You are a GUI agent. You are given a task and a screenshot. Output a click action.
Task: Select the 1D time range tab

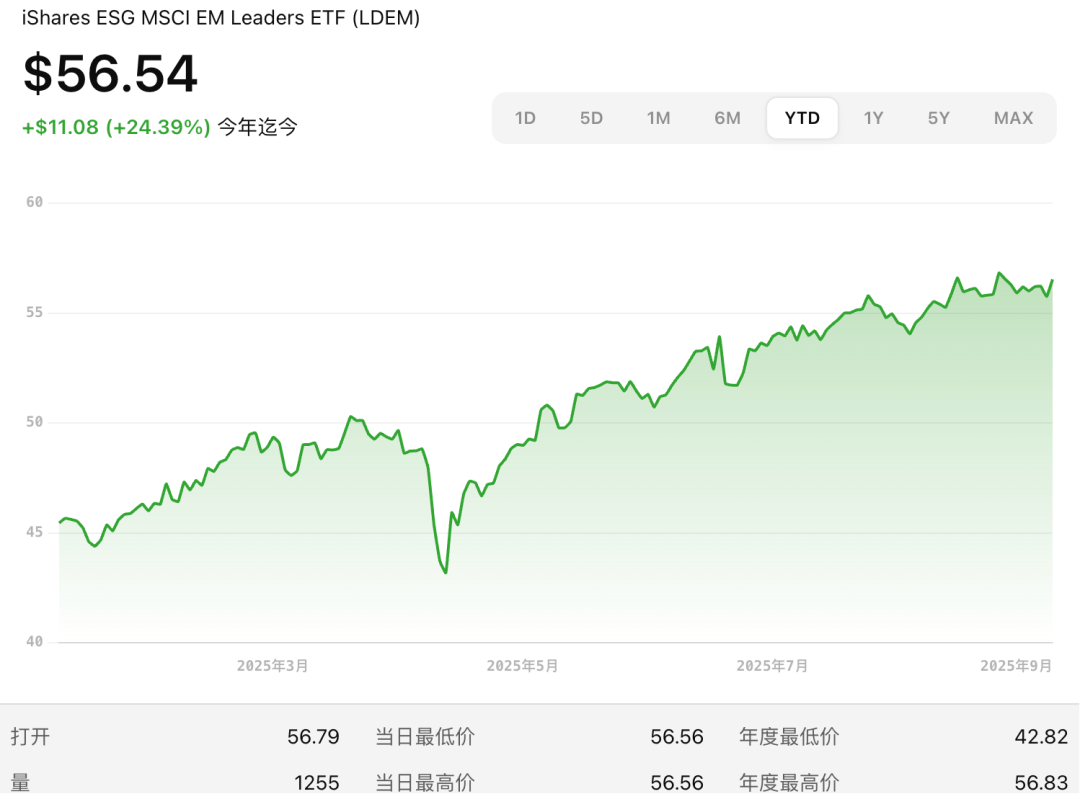(x=525, y=118)
